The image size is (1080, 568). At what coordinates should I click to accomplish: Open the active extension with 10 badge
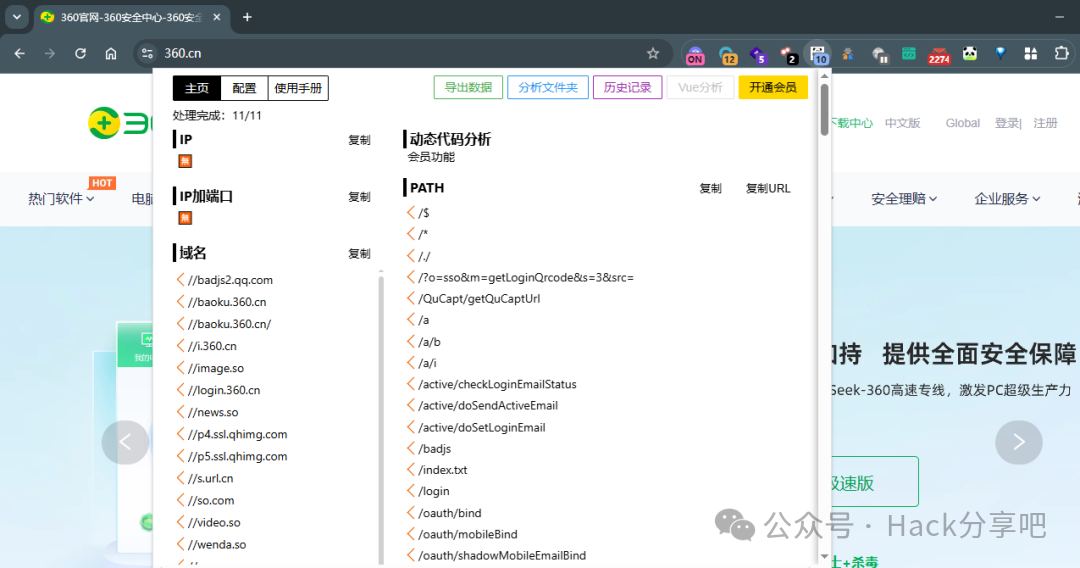(x=818, y=54)
